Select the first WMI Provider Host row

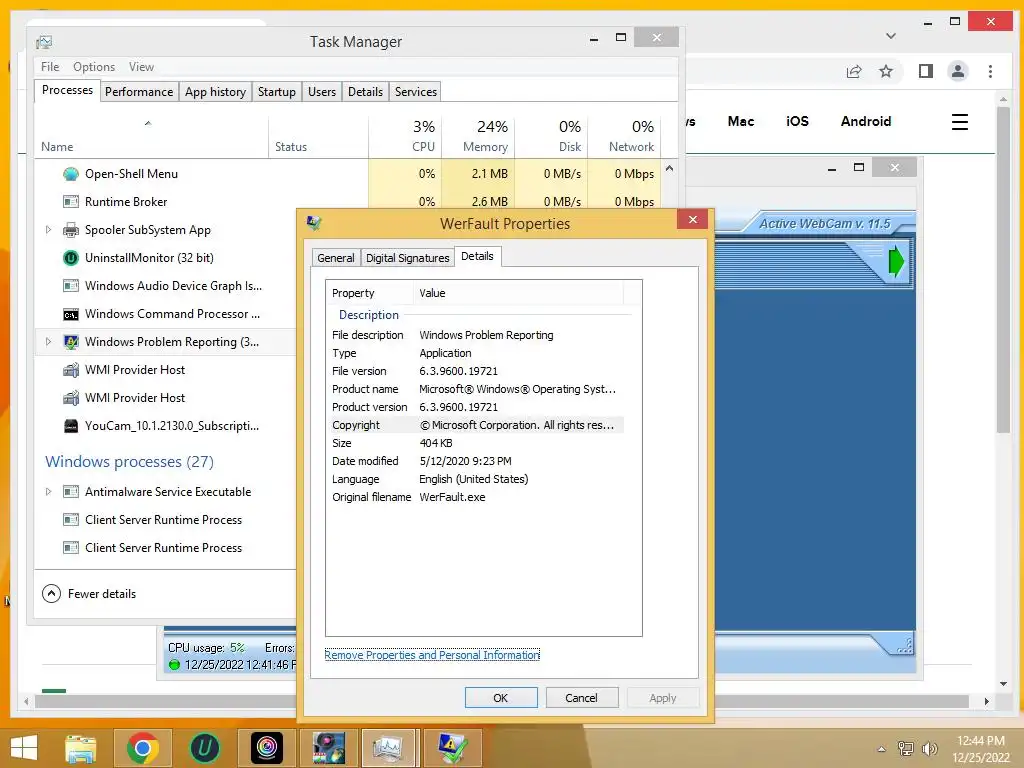tap(165, 370)
